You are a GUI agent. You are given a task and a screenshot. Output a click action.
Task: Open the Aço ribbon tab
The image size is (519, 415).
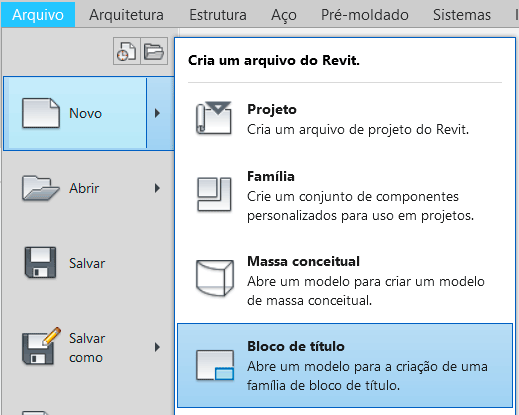point(284,15)
